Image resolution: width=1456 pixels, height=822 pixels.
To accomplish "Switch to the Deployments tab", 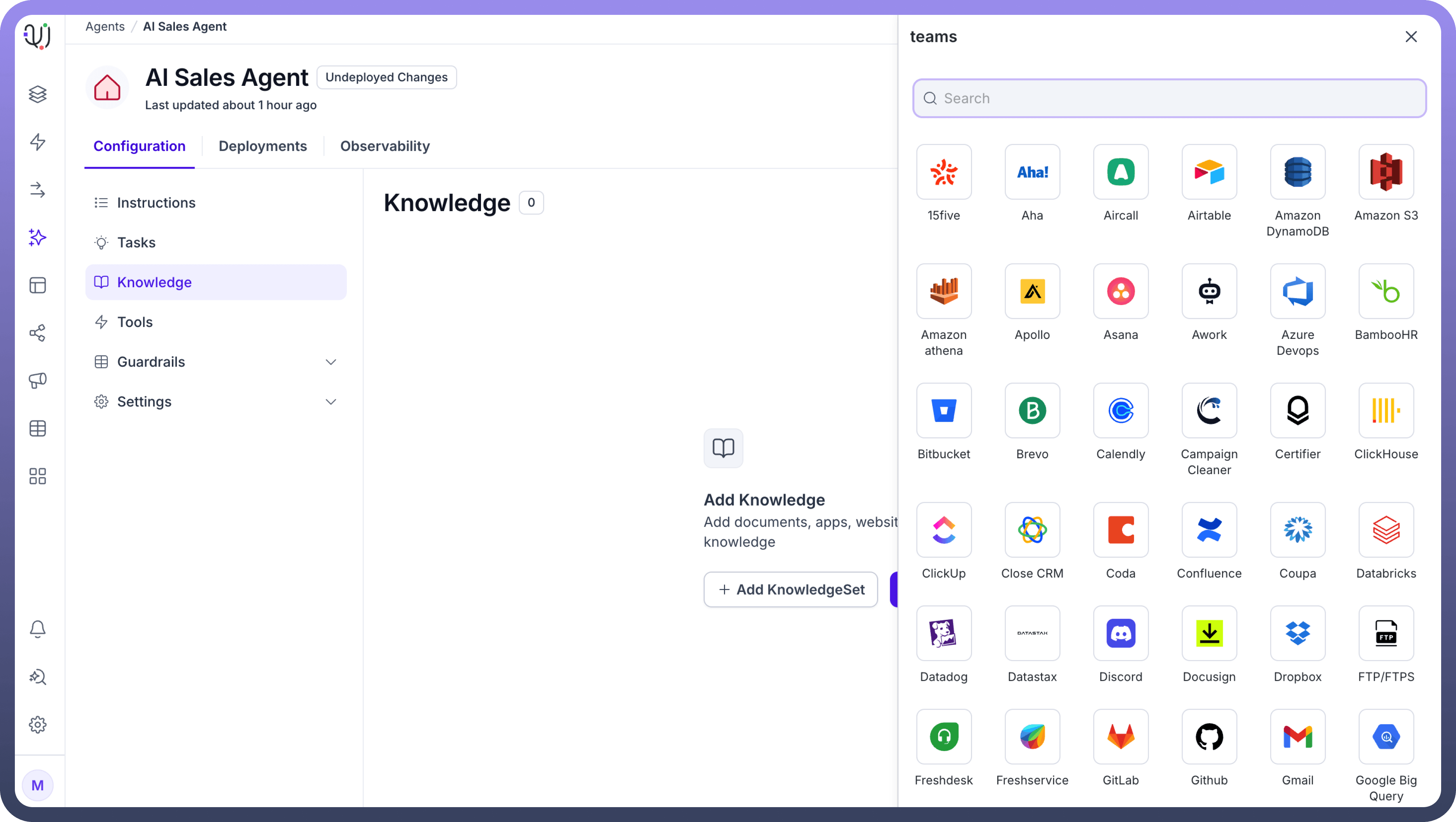I will 262,146.
